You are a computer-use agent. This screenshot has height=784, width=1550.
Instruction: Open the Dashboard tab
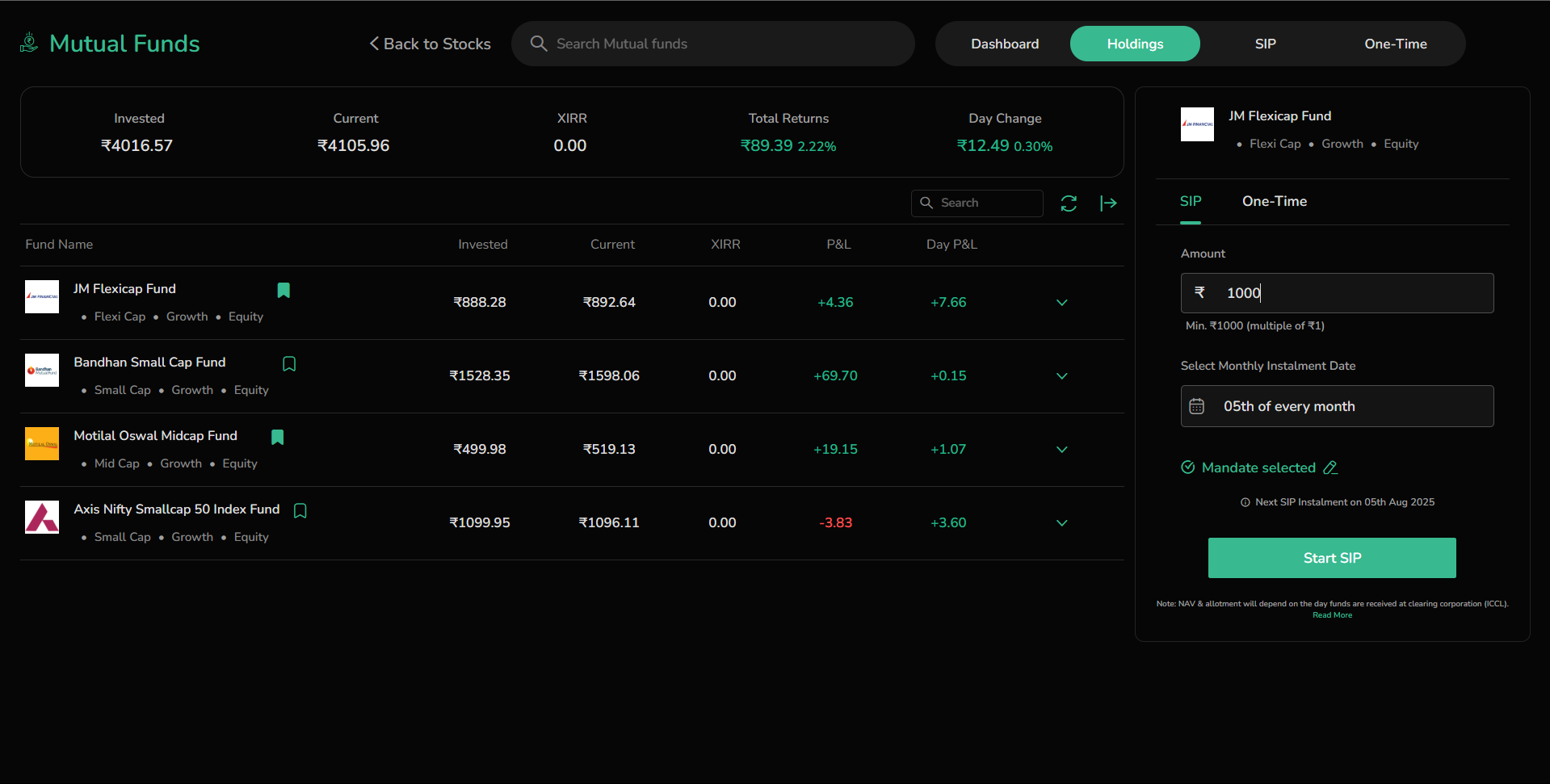tap(1005, 44)
